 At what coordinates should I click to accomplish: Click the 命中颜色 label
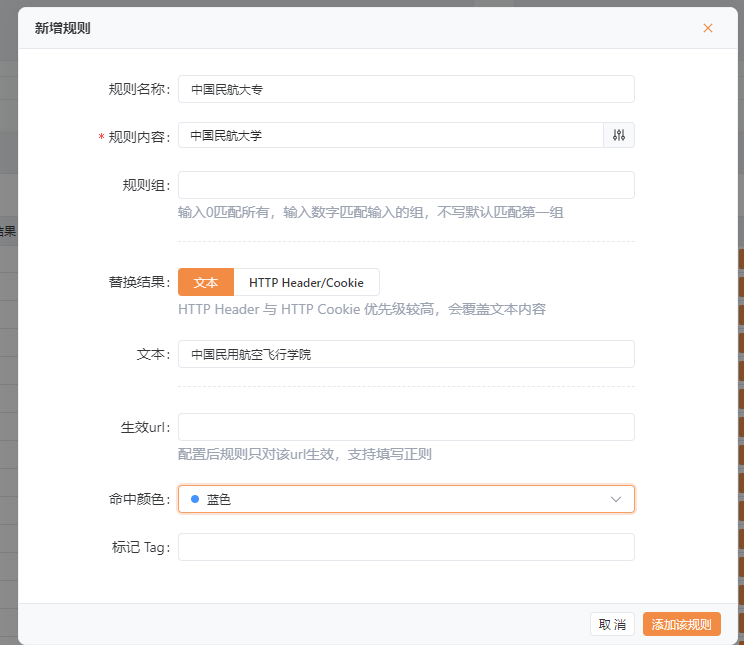139,499
